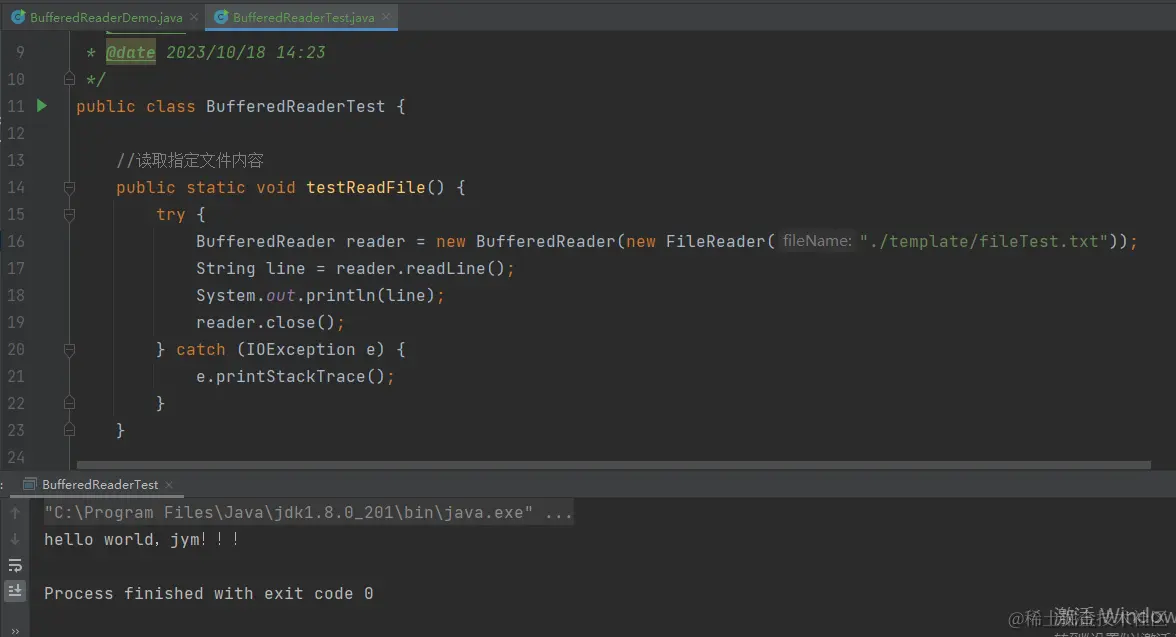Click line number 16 in the gutter

16,242
